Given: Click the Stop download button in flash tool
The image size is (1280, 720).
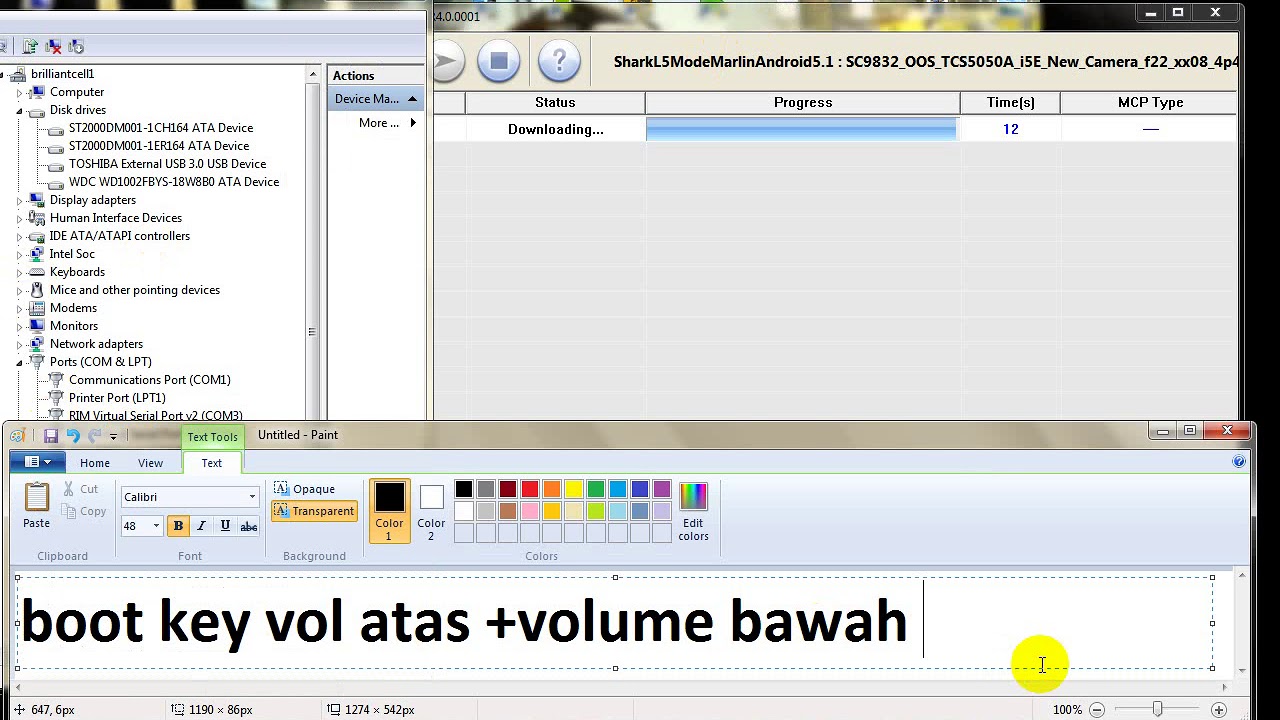Looking at the screenshot, I should click(499, 61).
